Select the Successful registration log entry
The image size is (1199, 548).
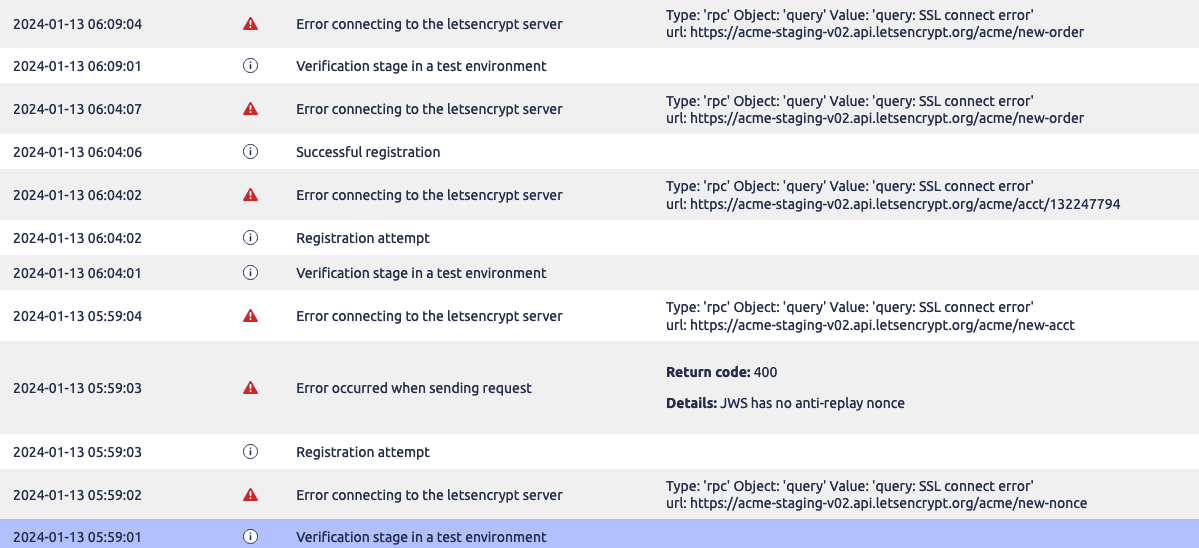[600, 152]
